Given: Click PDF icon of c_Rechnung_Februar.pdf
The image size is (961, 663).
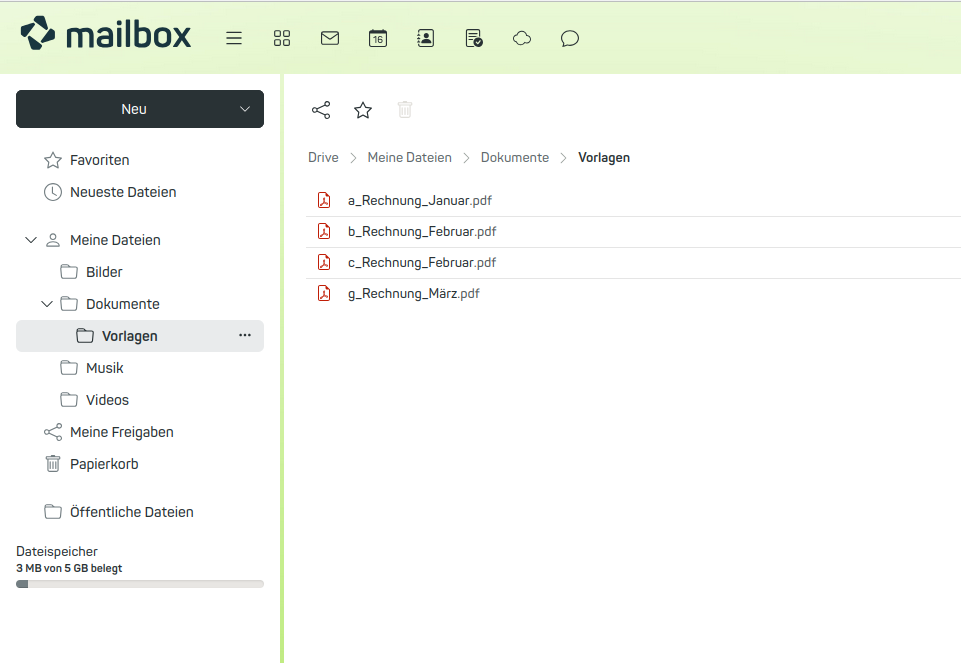Looking at the screenshot, I should point(324,262).
